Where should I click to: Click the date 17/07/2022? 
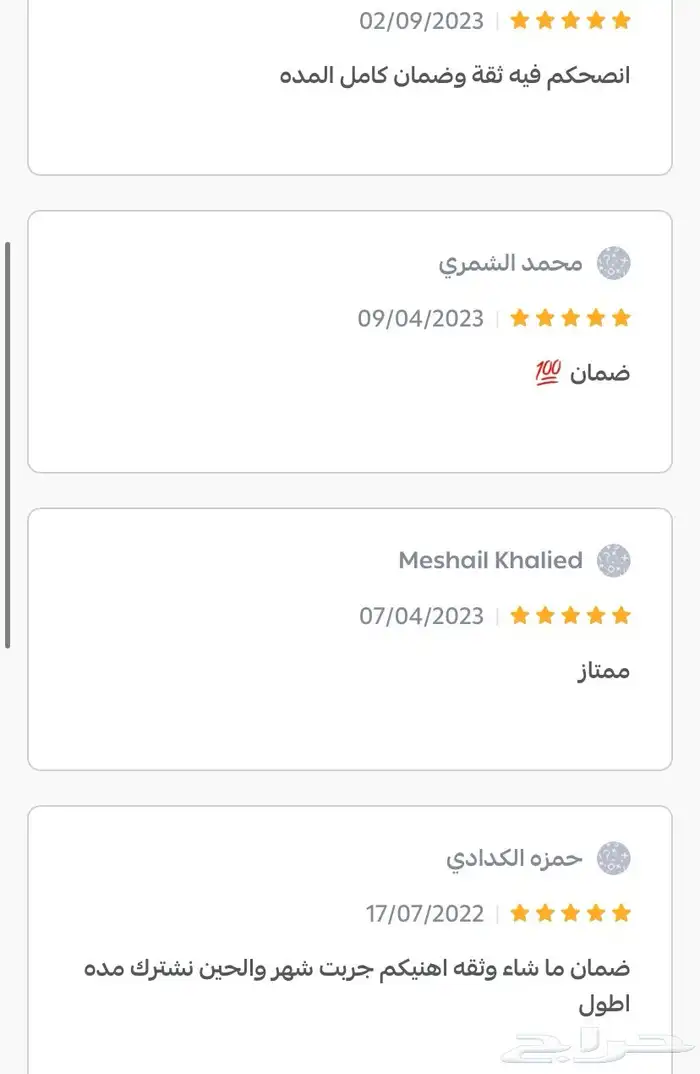click(425, 913)
